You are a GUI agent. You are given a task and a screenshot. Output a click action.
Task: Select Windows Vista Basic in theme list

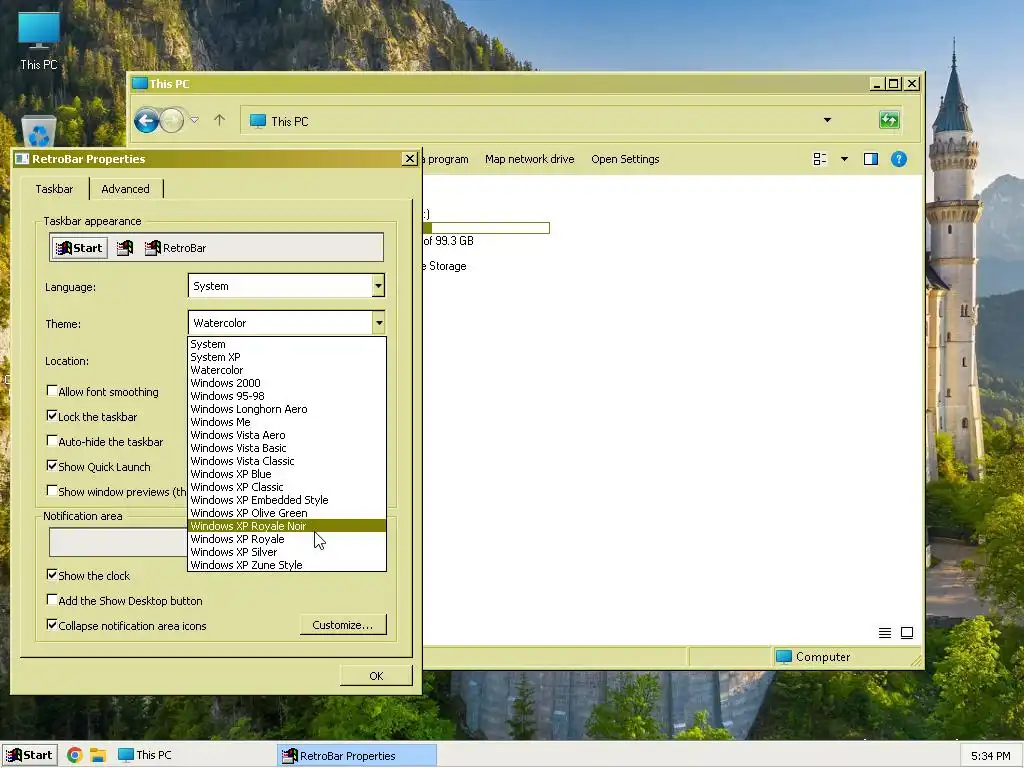click(x=287, y=448)
